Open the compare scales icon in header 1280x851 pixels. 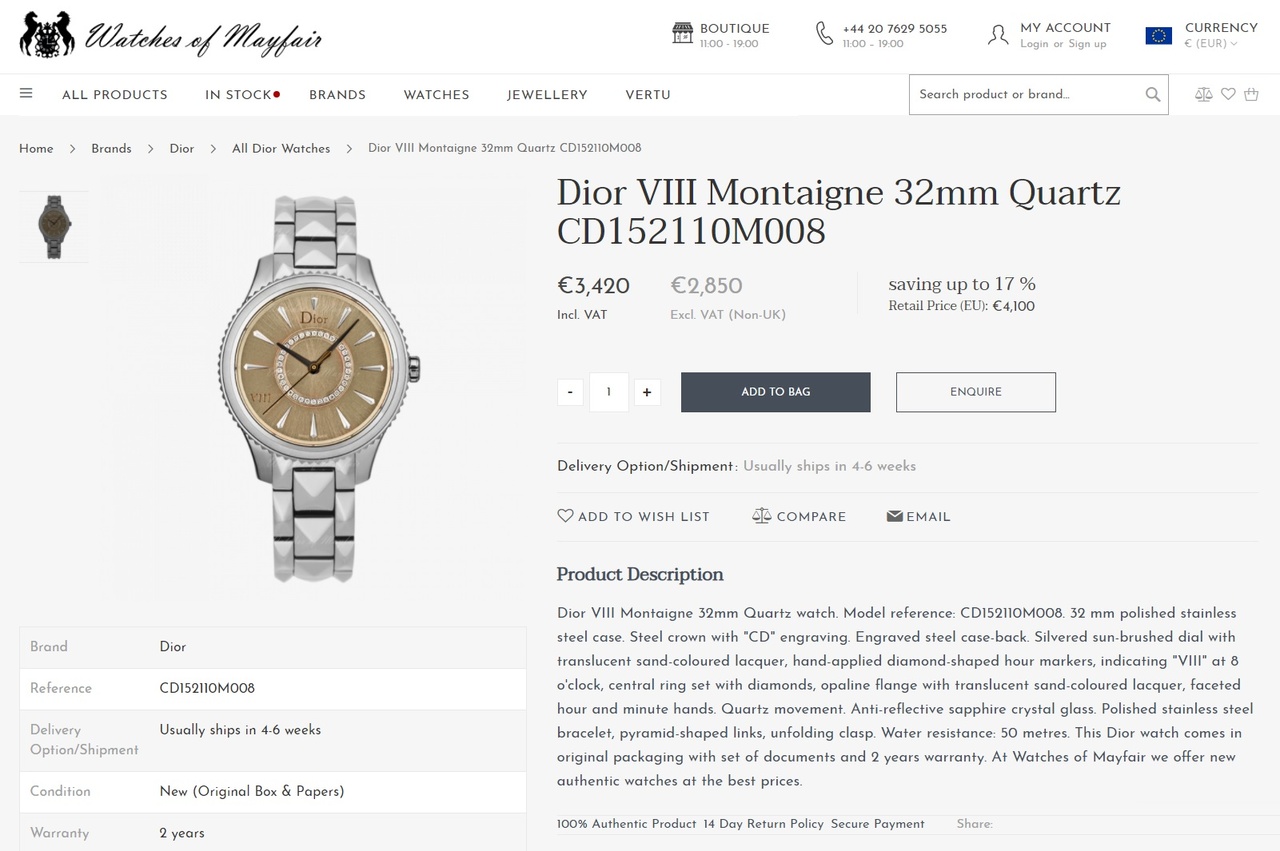[1203, 94]
